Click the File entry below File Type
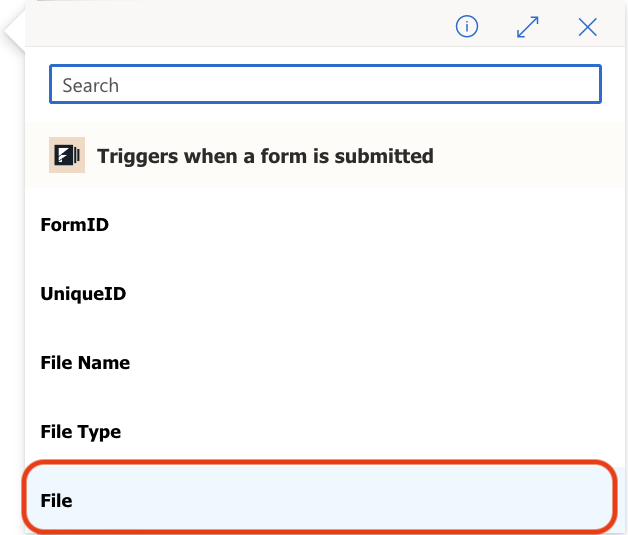The width and height of the screenshot is (628, 535). click(x=57, y=500)
